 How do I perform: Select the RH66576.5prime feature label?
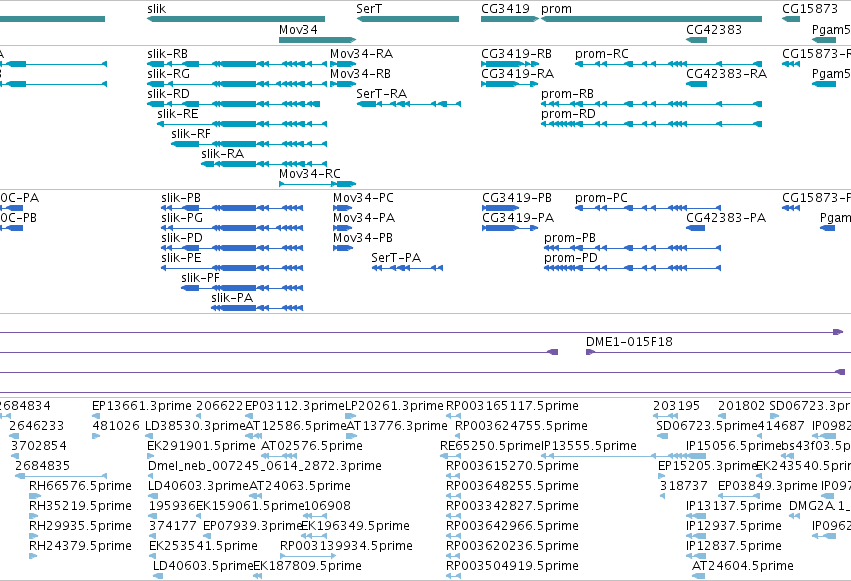[80, 486]
